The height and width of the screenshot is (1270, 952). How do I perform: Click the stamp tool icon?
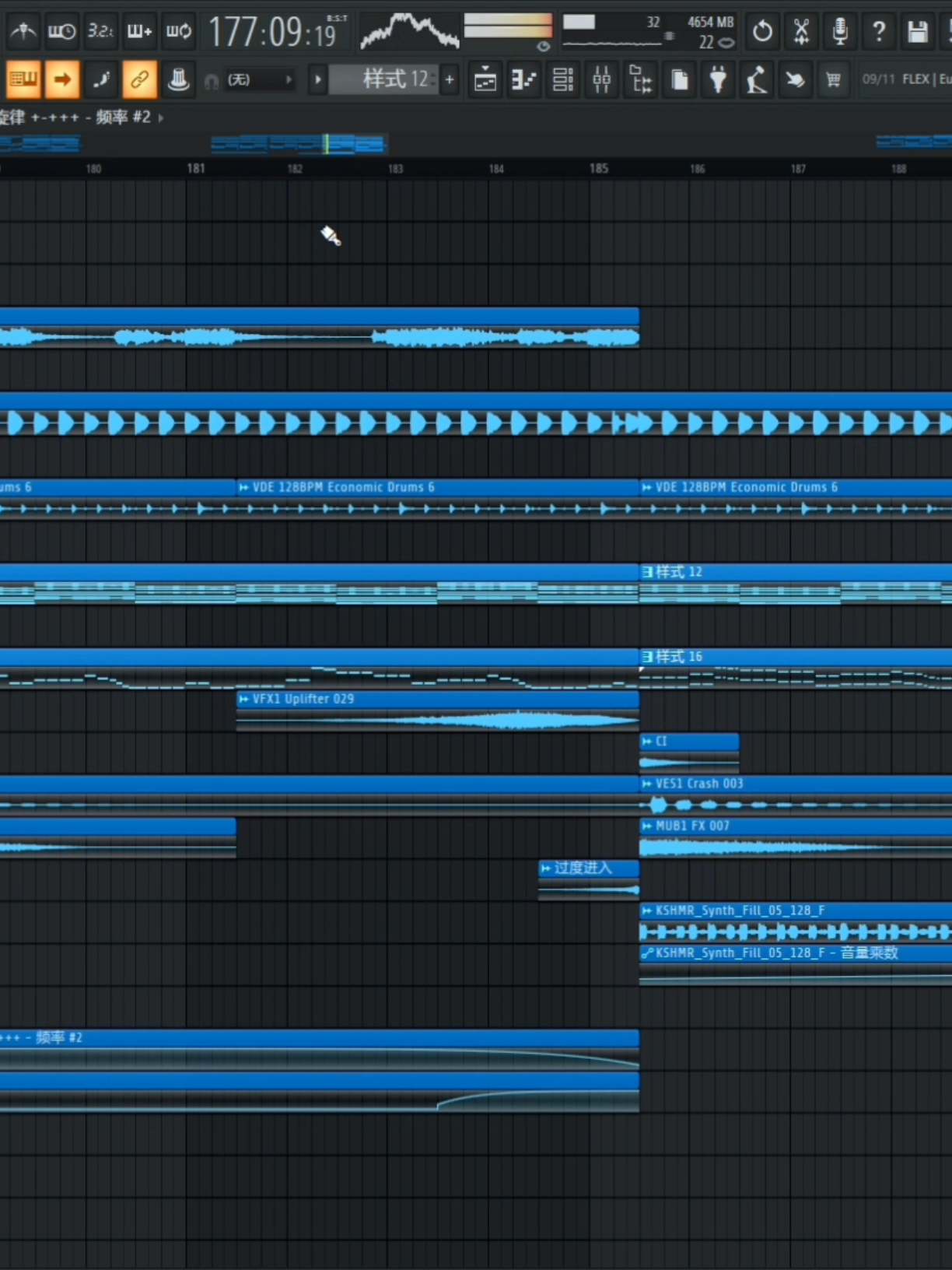click(178, 79)
